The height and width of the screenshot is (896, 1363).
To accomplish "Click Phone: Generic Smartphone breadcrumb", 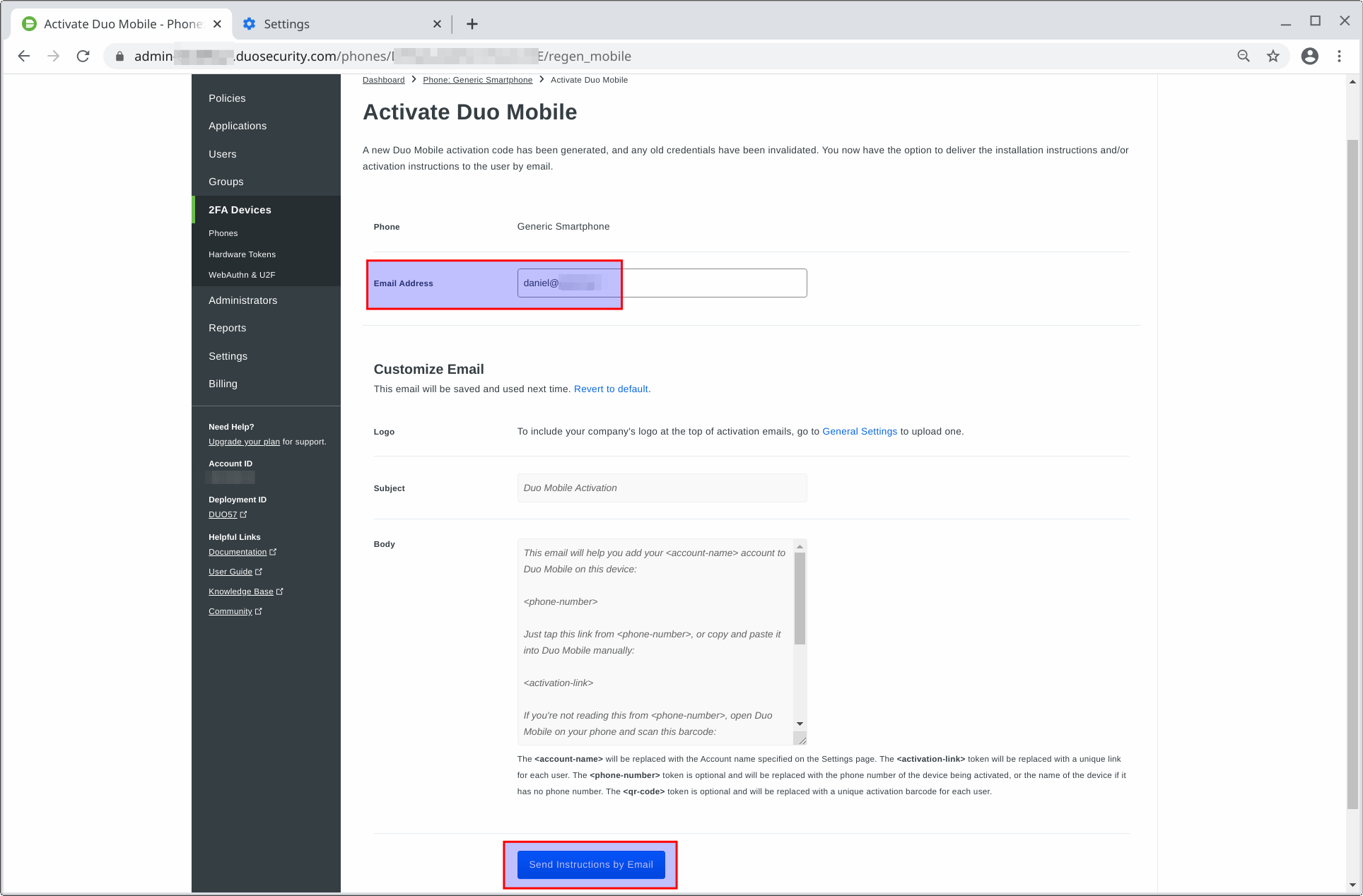I will [477, 80].
